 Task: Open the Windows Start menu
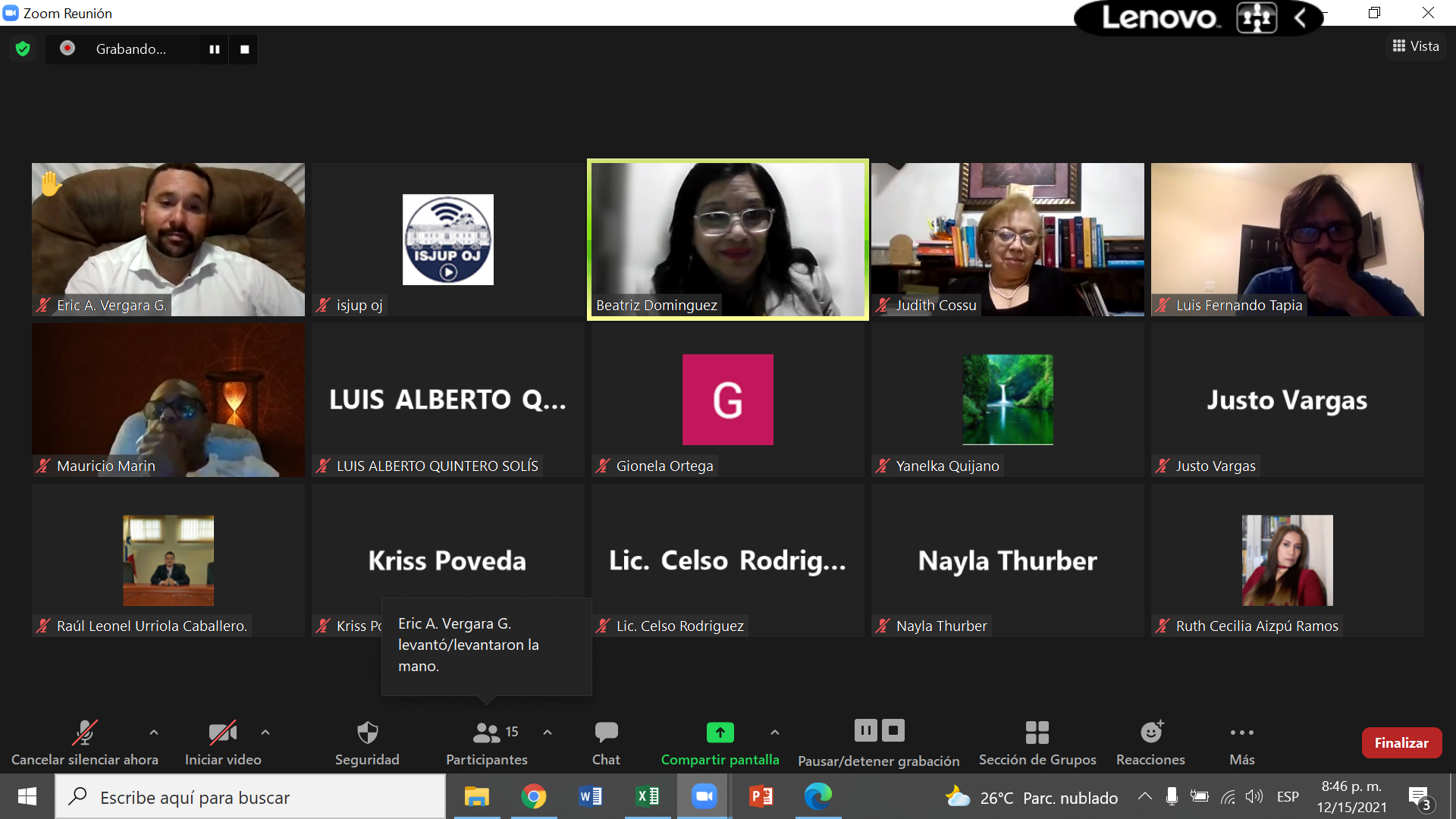(27, 796)
